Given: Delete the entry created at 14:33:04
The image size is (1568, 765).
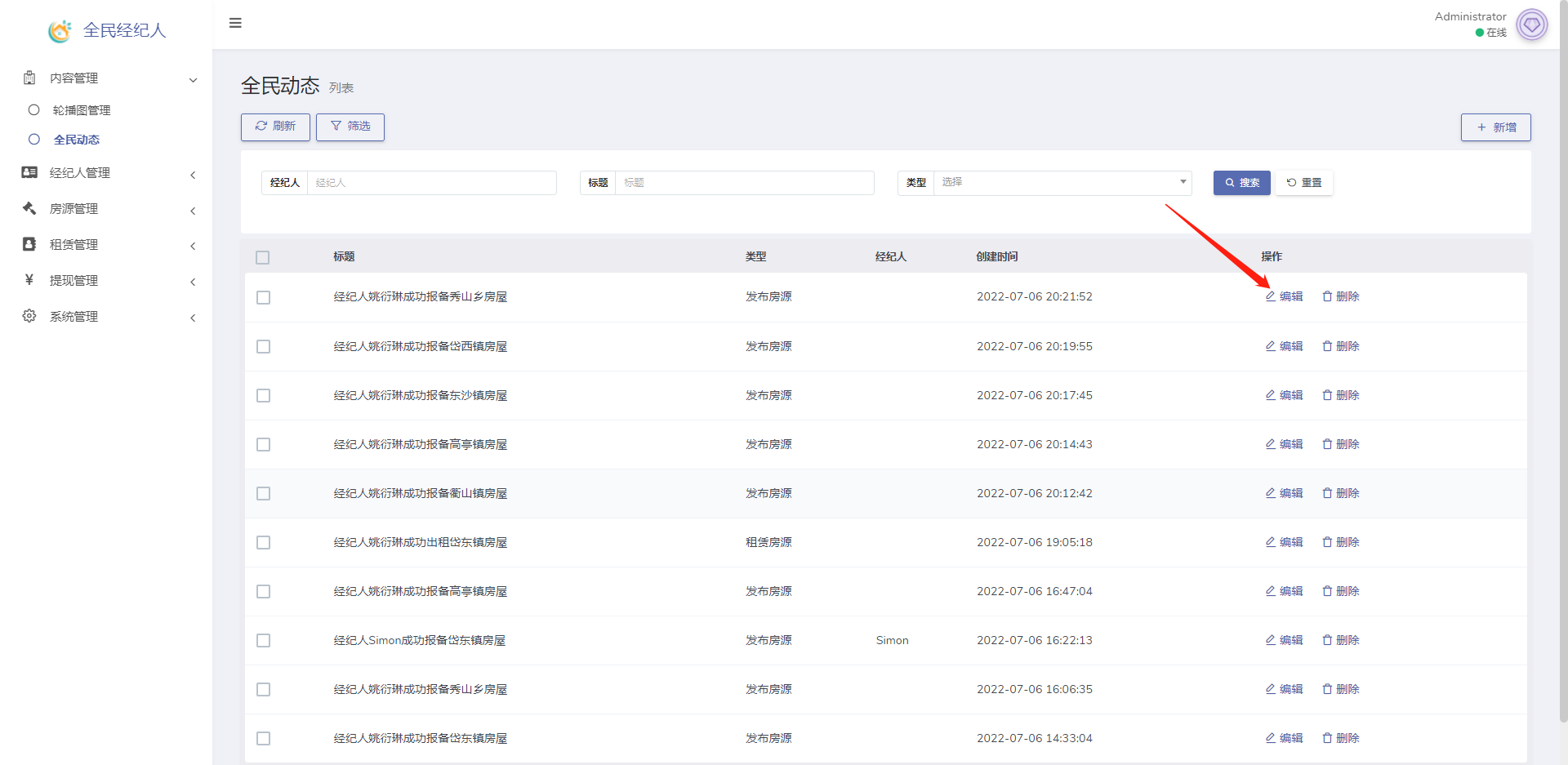Looking at the screenshot, I should 1341,738.
